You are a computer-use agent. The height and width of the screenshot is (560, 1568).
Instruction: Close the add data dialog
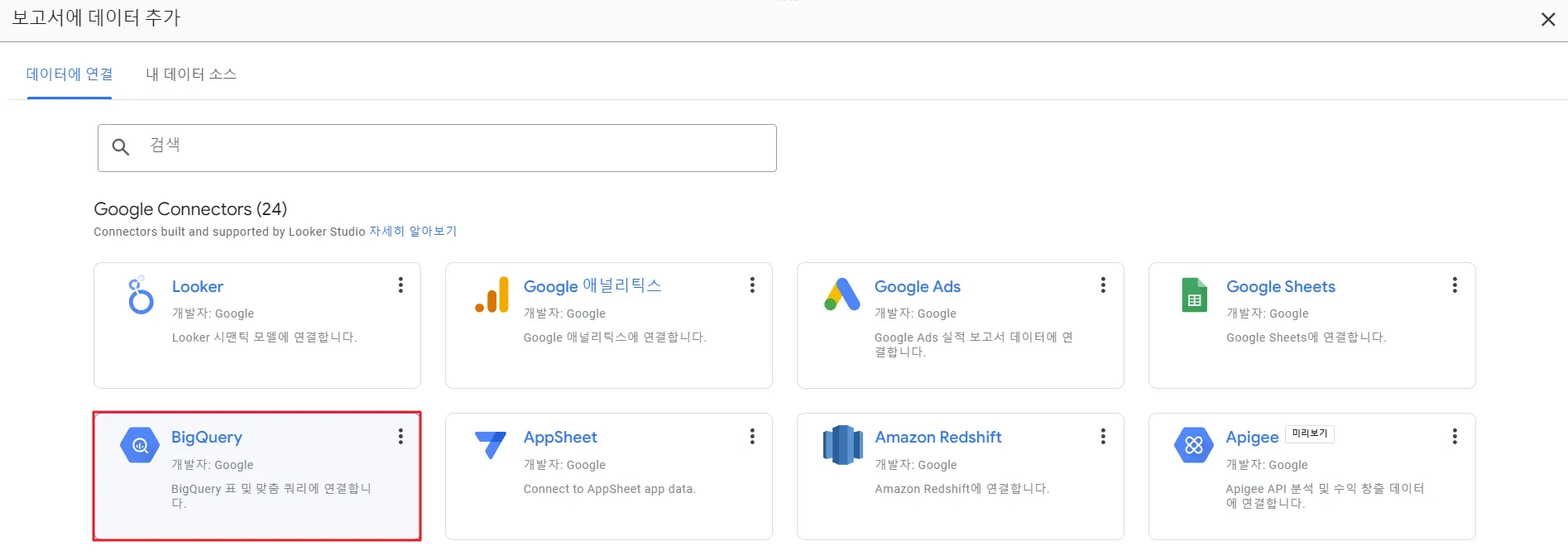click(x=1547, y=19)
